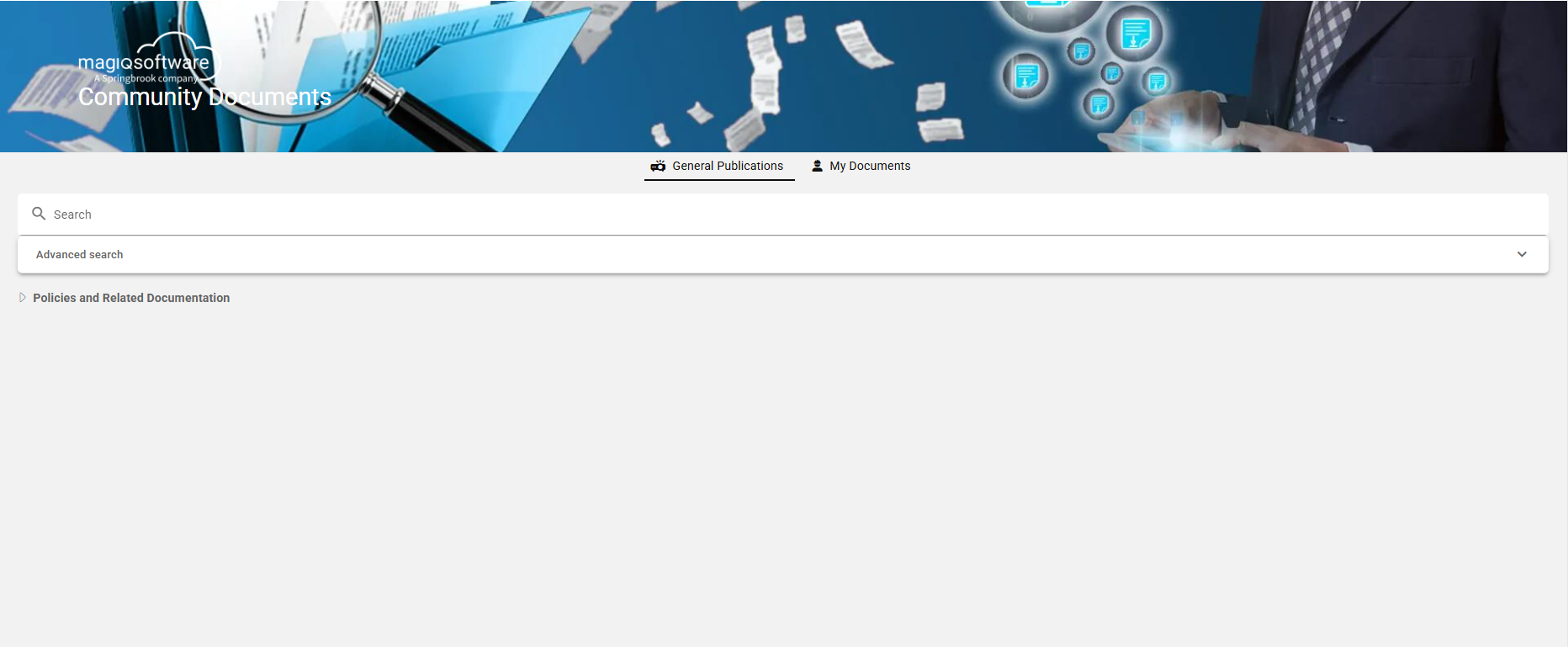This screenshot has height=647, width=1568.
Task: Click the search magnifier icon
Action: [x=39, y=214]
